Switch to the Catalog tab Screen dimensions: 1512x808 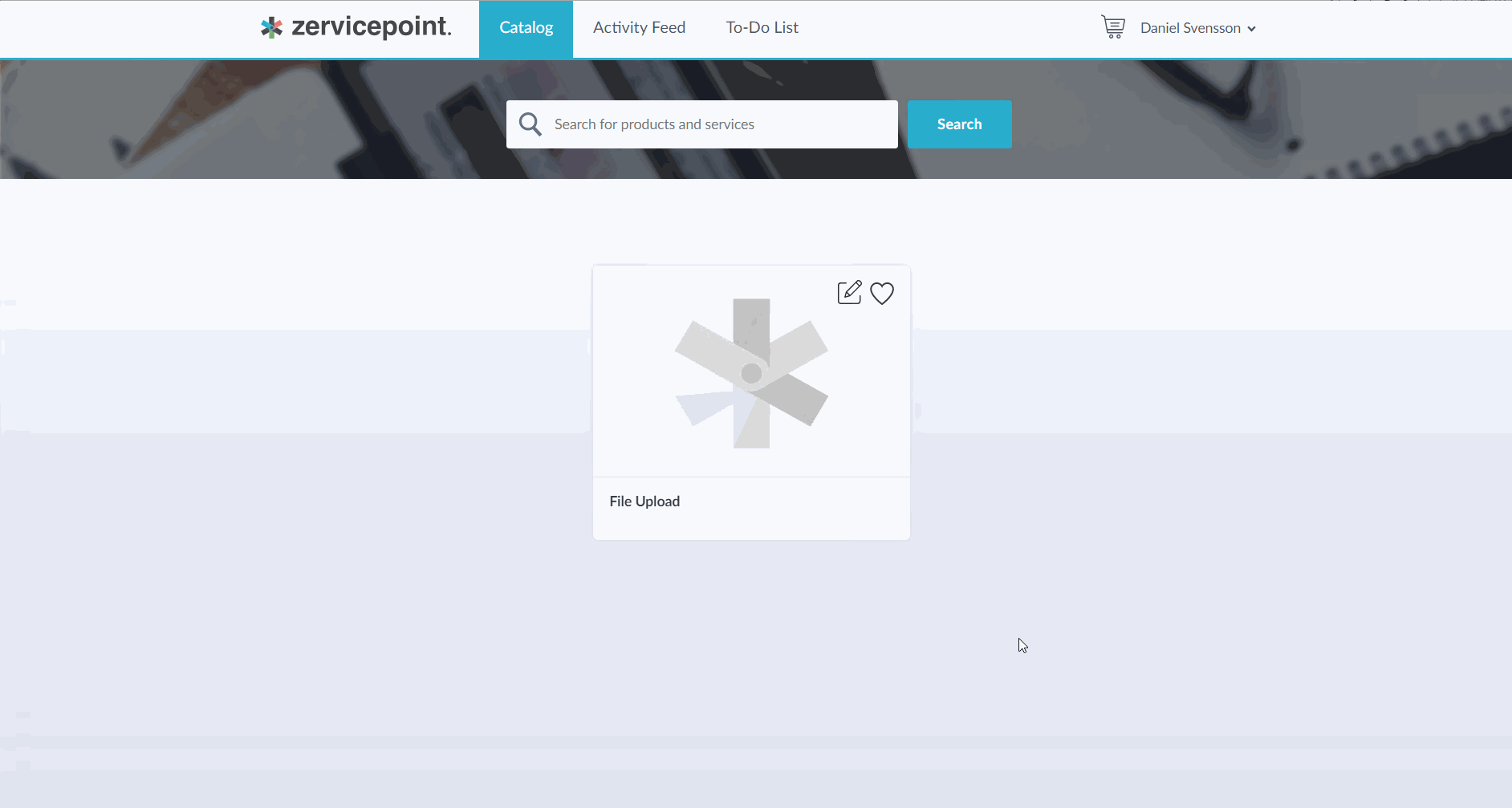(x=526, y=29)
